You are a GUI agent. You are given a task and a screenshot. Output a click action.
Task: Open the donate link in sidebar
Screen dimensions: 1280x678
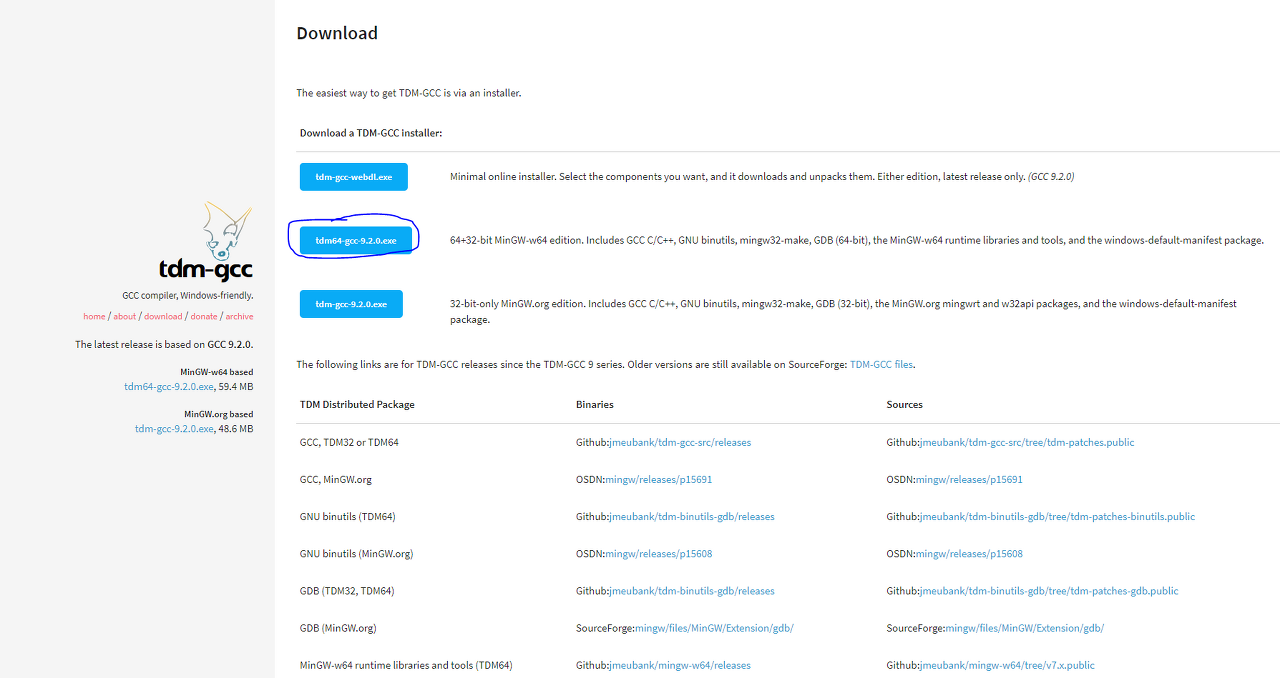pos(204,316)
